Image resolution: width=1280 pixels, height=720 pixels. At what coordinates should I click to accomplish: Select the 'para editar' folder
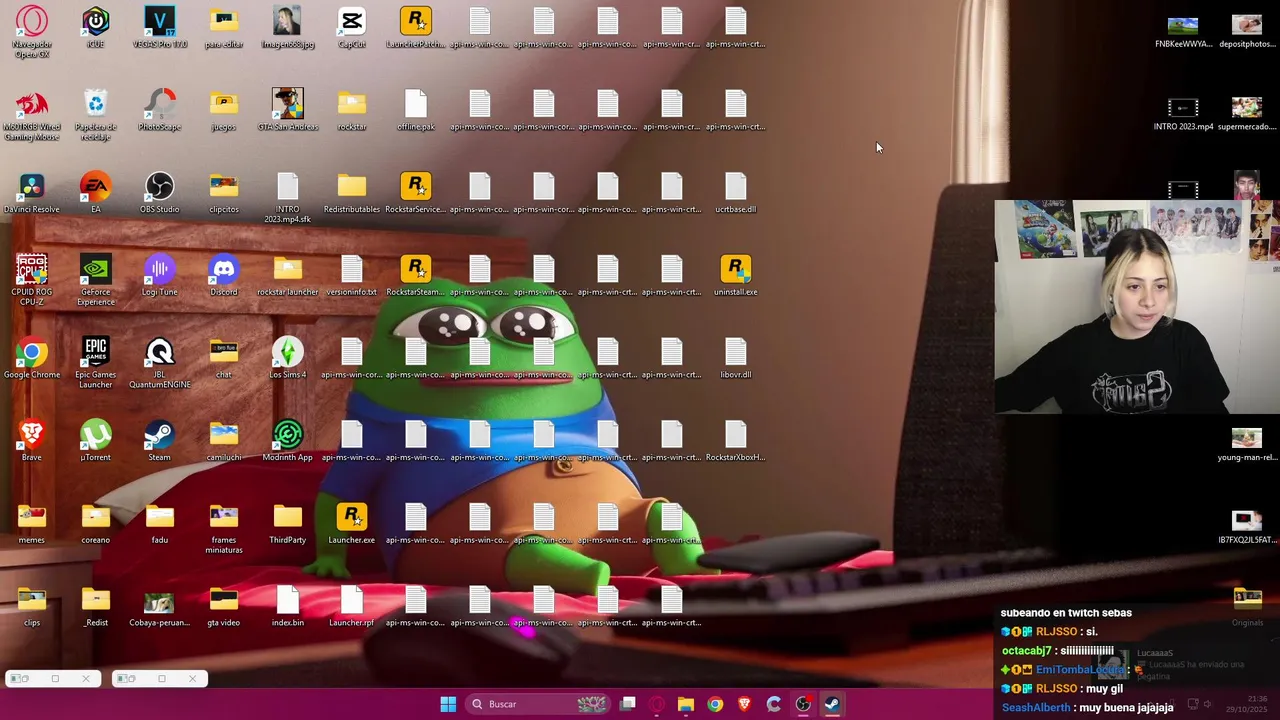[x=224, y=28]
